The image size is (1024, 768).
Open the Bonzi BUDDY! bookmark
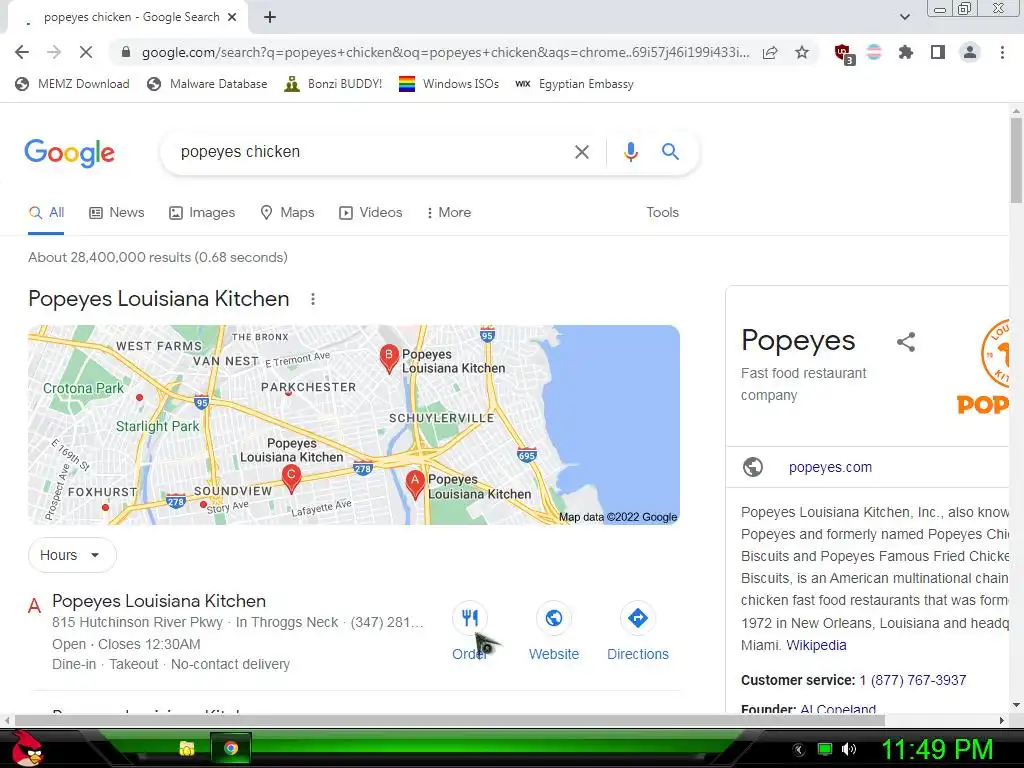(x=333, y=84)
